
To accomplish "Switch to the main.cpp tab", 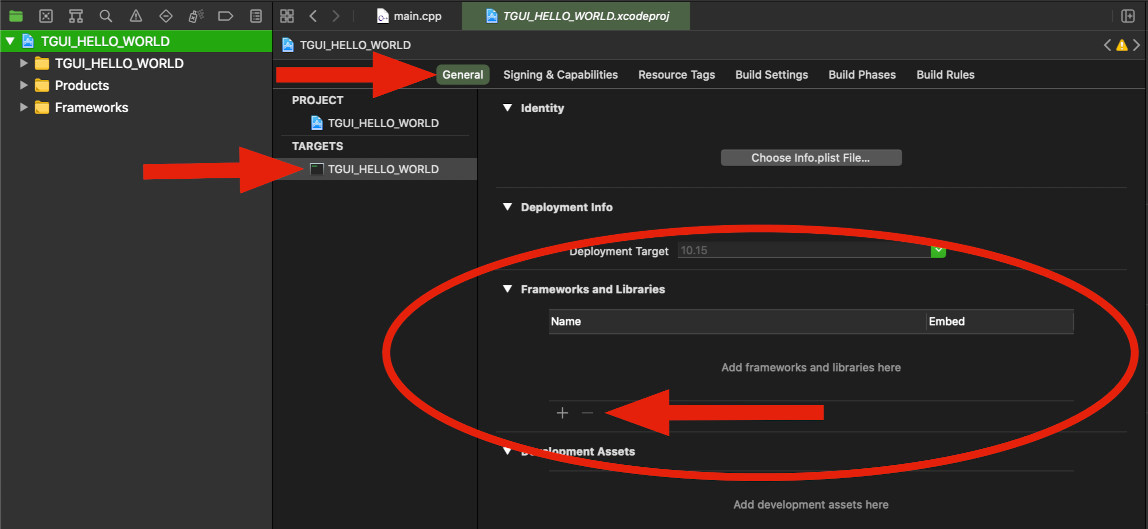I will pos(409,15).
